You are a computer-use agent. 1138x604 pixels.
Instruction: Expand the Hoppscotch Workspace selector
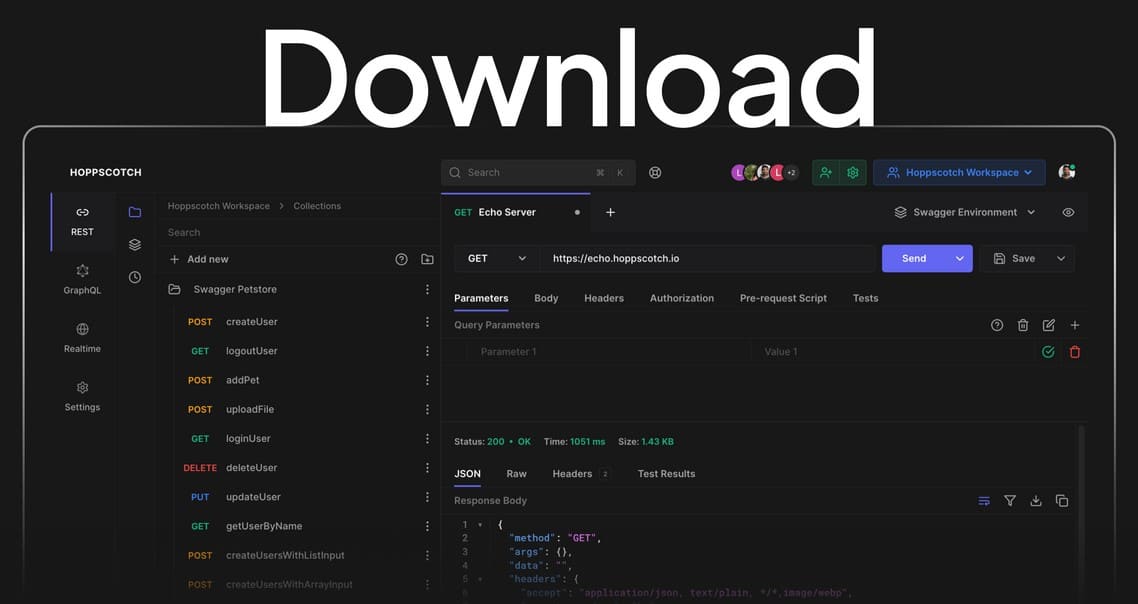click(959, 173)
